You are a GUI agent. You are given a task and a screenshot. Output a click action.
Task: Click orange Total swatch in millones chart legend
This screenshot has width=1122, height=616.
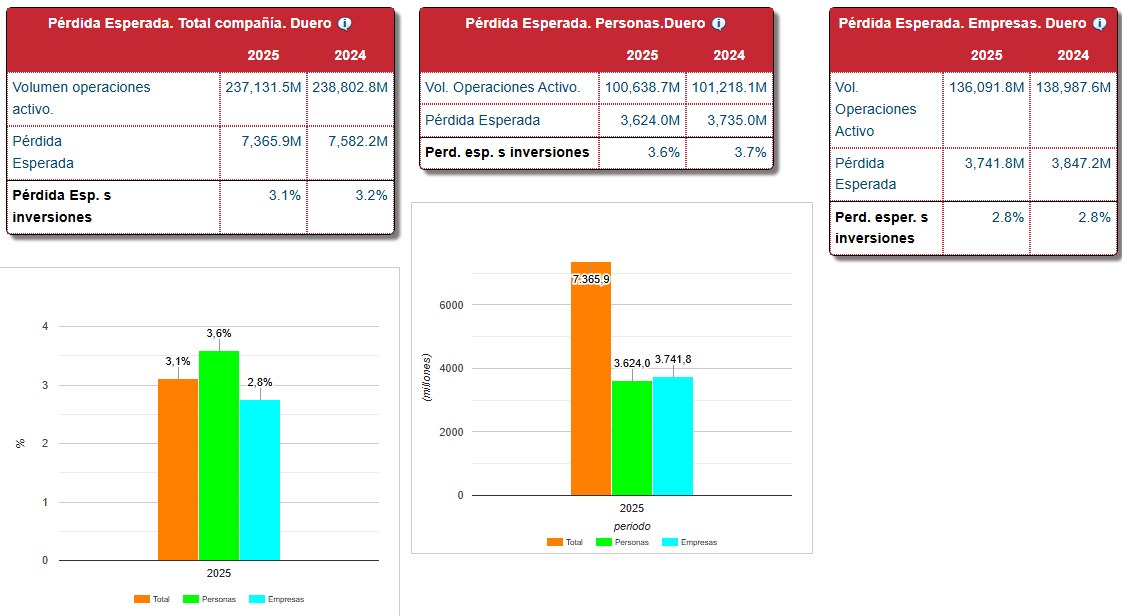[x=555, y=542]
